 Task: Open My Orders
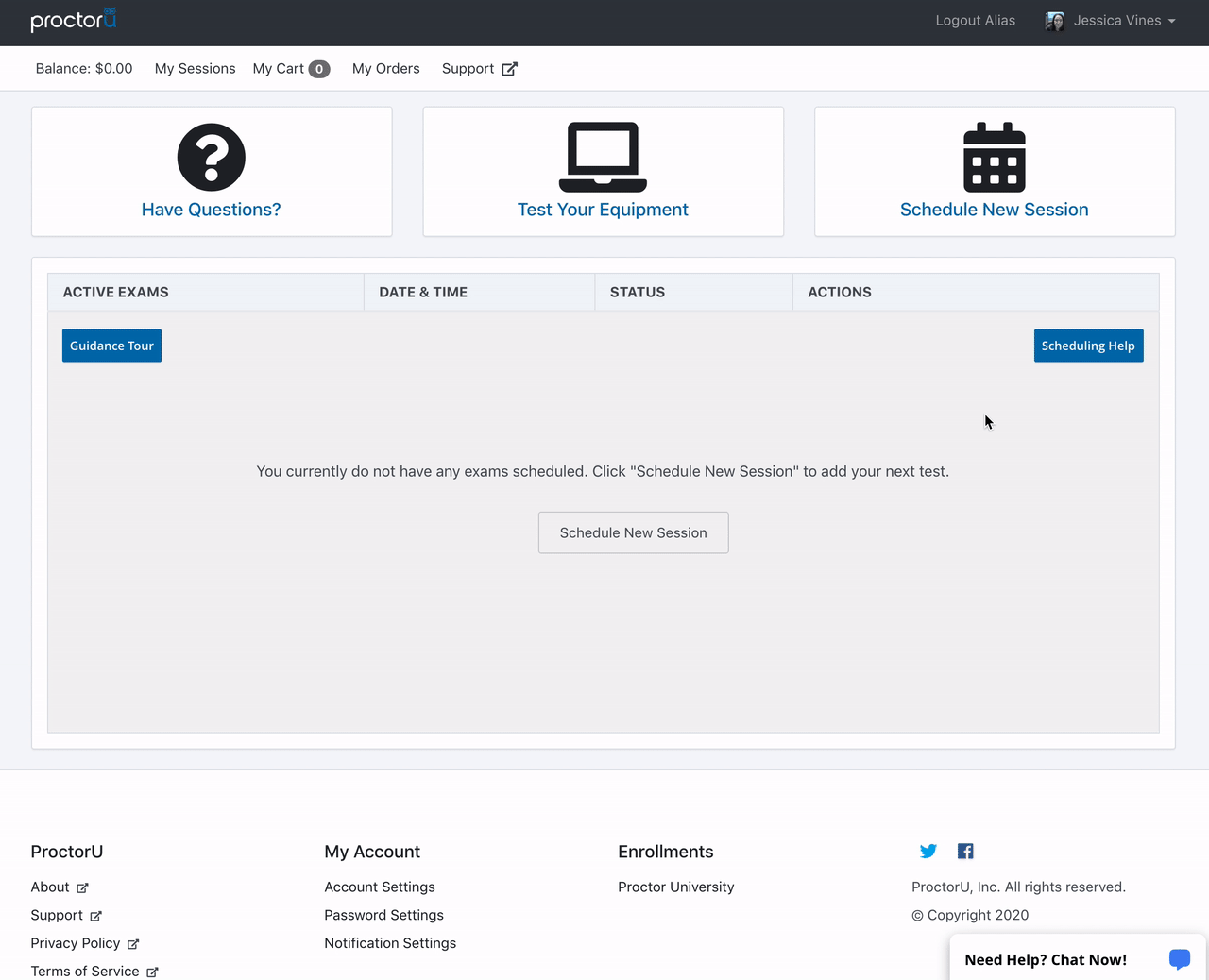pyautogui.click(x=385, y=69)
